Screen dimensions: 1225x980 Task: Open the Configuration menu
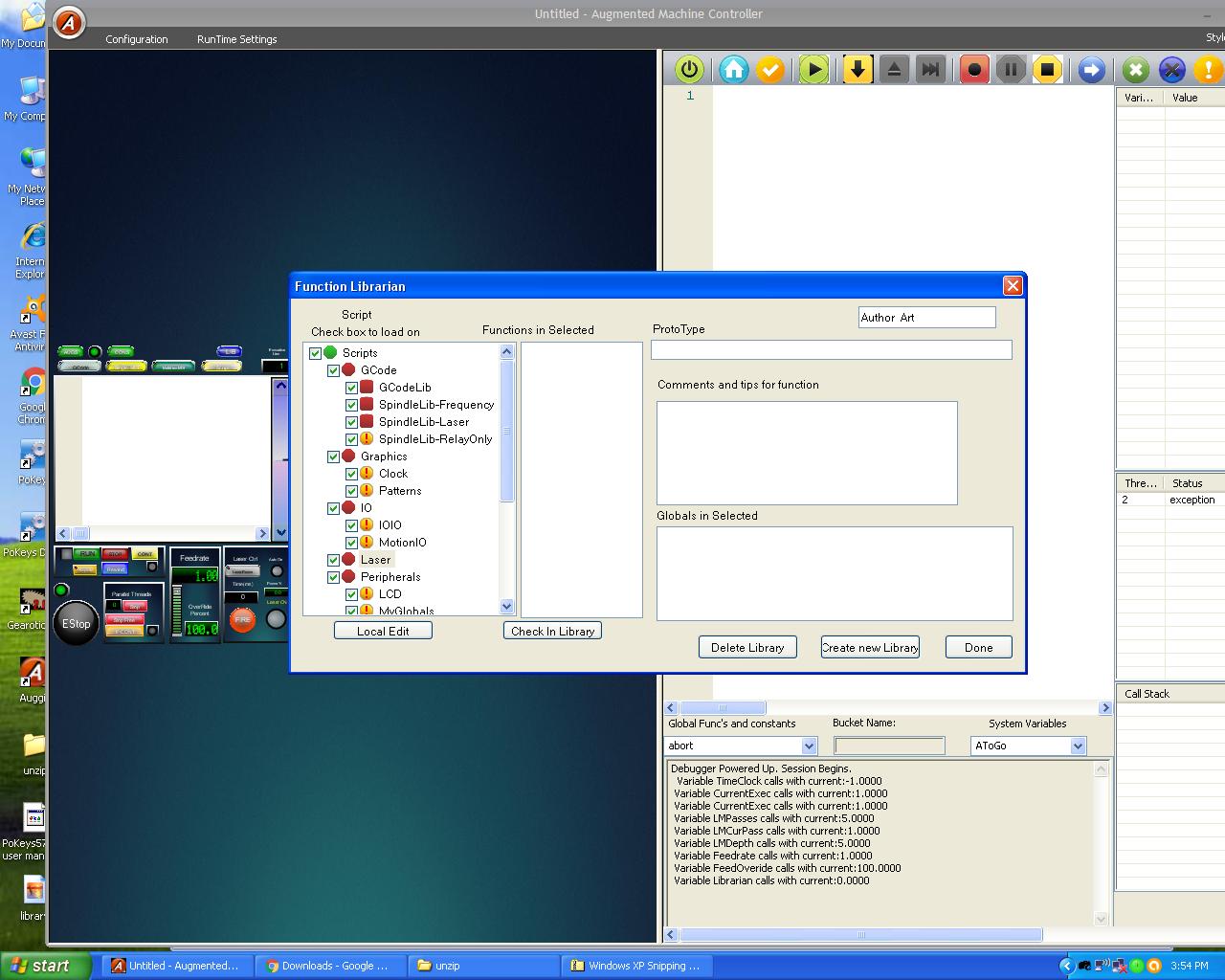[137, 39]
